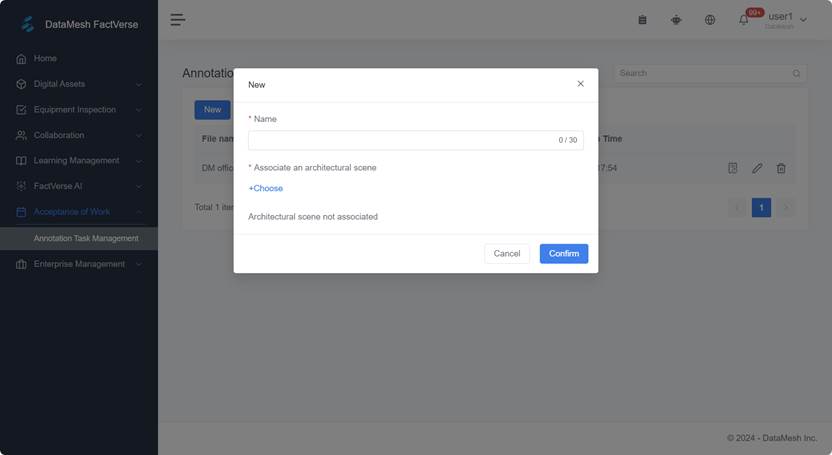Toggle the sidebar collapse hamburger icon
The image size is (832, 455).
(178, 19)
